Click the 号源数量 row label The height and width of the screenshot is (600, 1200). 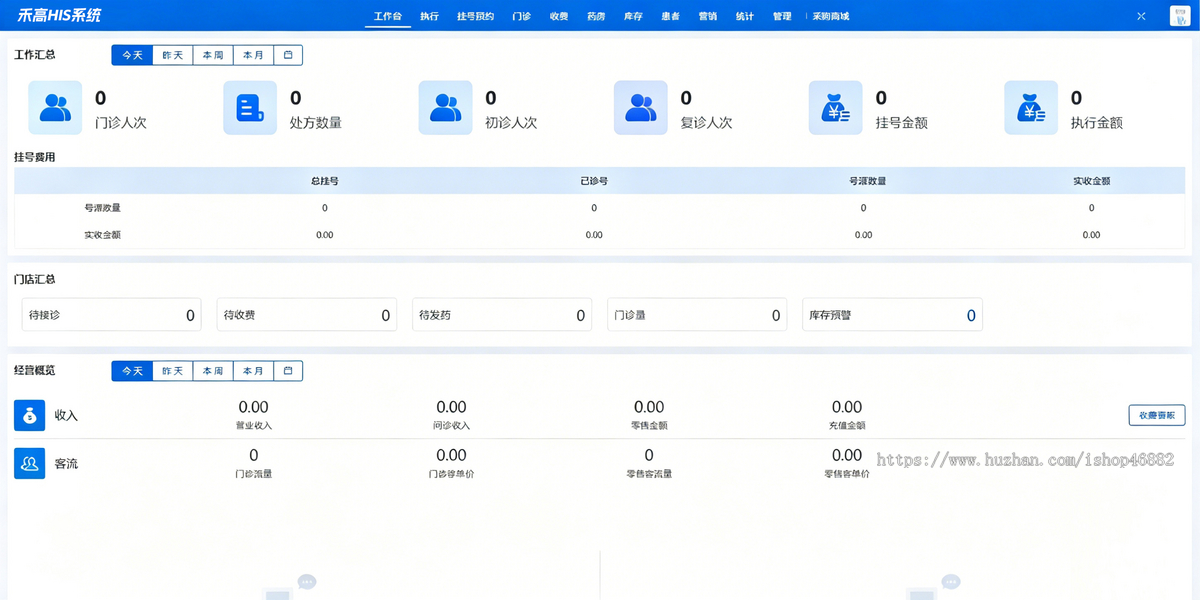[x=102, y=208]
